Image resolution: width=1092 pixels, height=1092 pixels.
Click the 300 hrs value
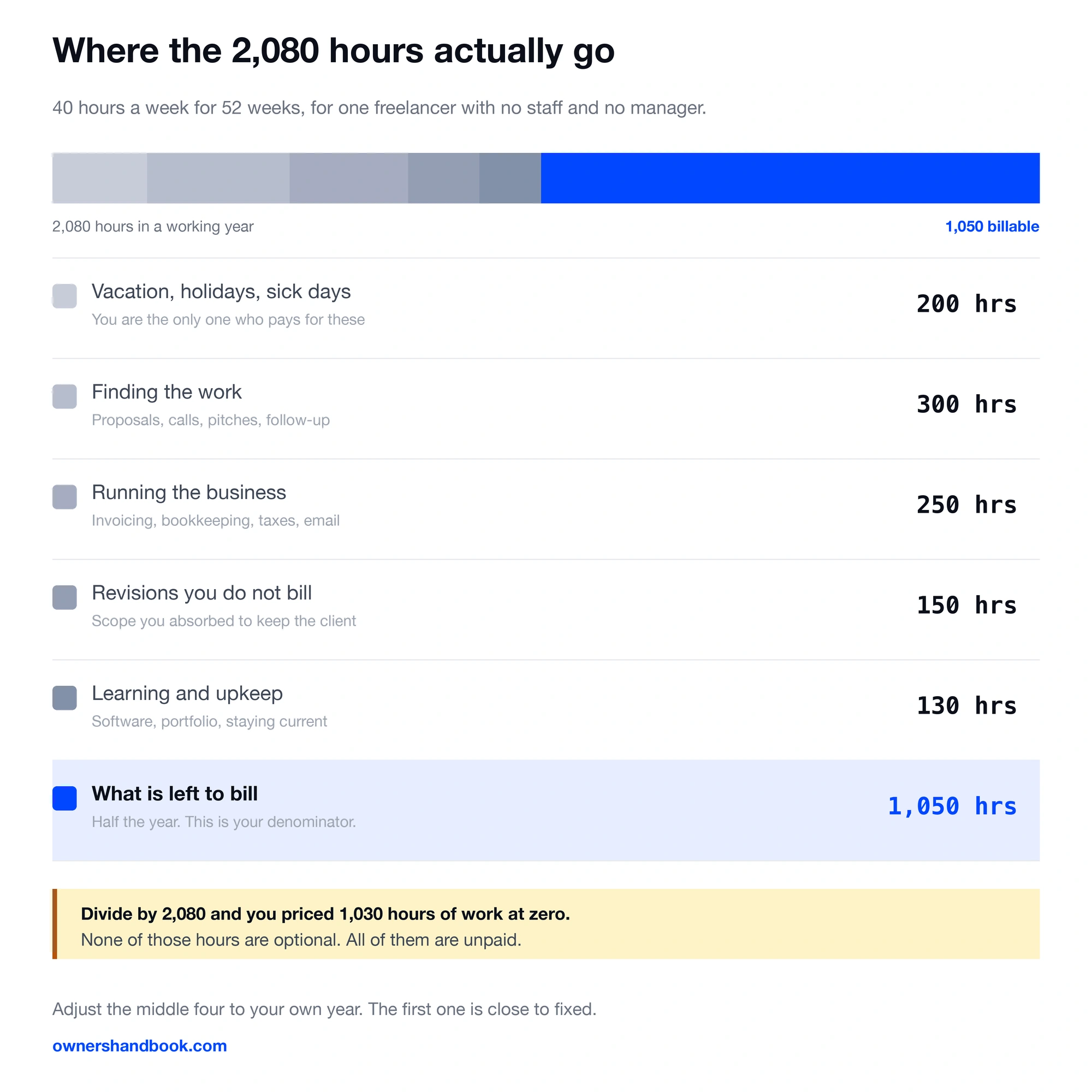click(x=966, y=405)
